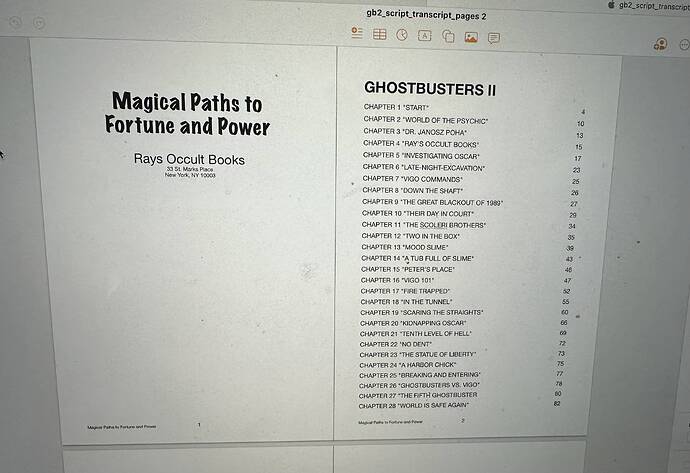Click the GHOSTBUSTERS II heading

pyautogui.click(x=430, y=88)
